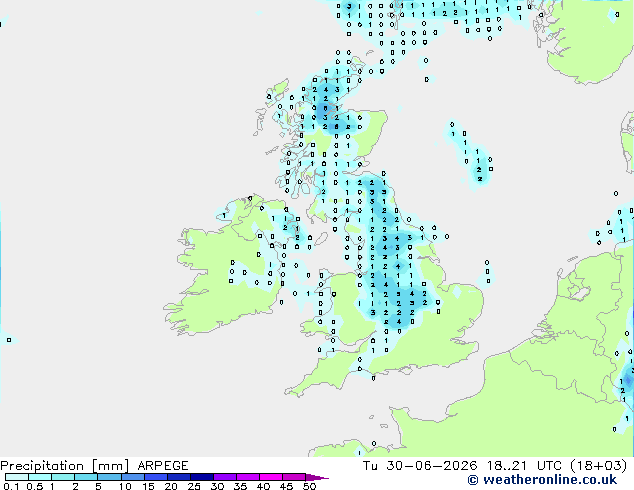Click the '10' legend scale value
This screenshot has height=490, width=634.
(x=125, y=486)
